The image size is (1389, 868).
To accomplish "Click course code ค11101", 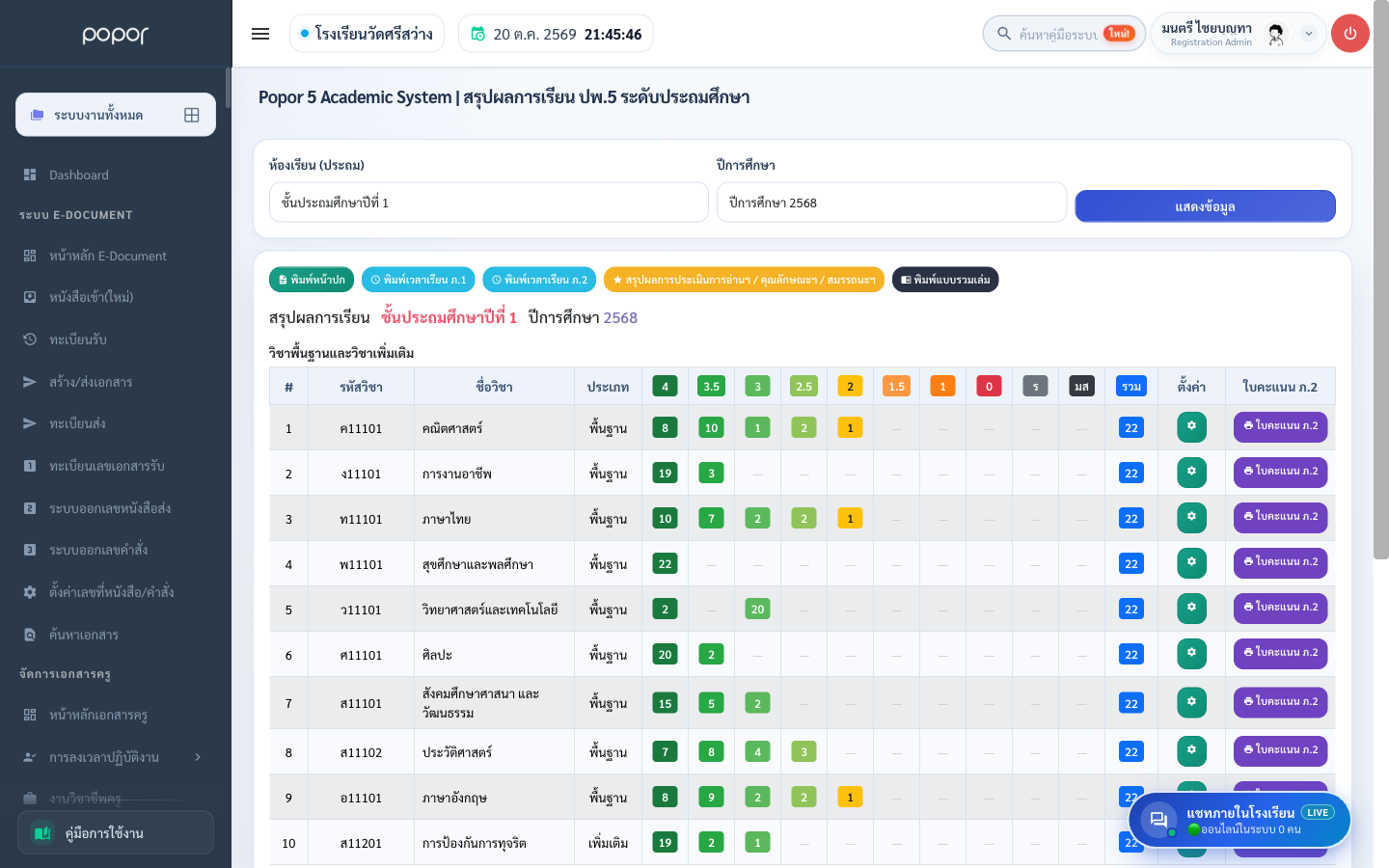I will [361, 428].
